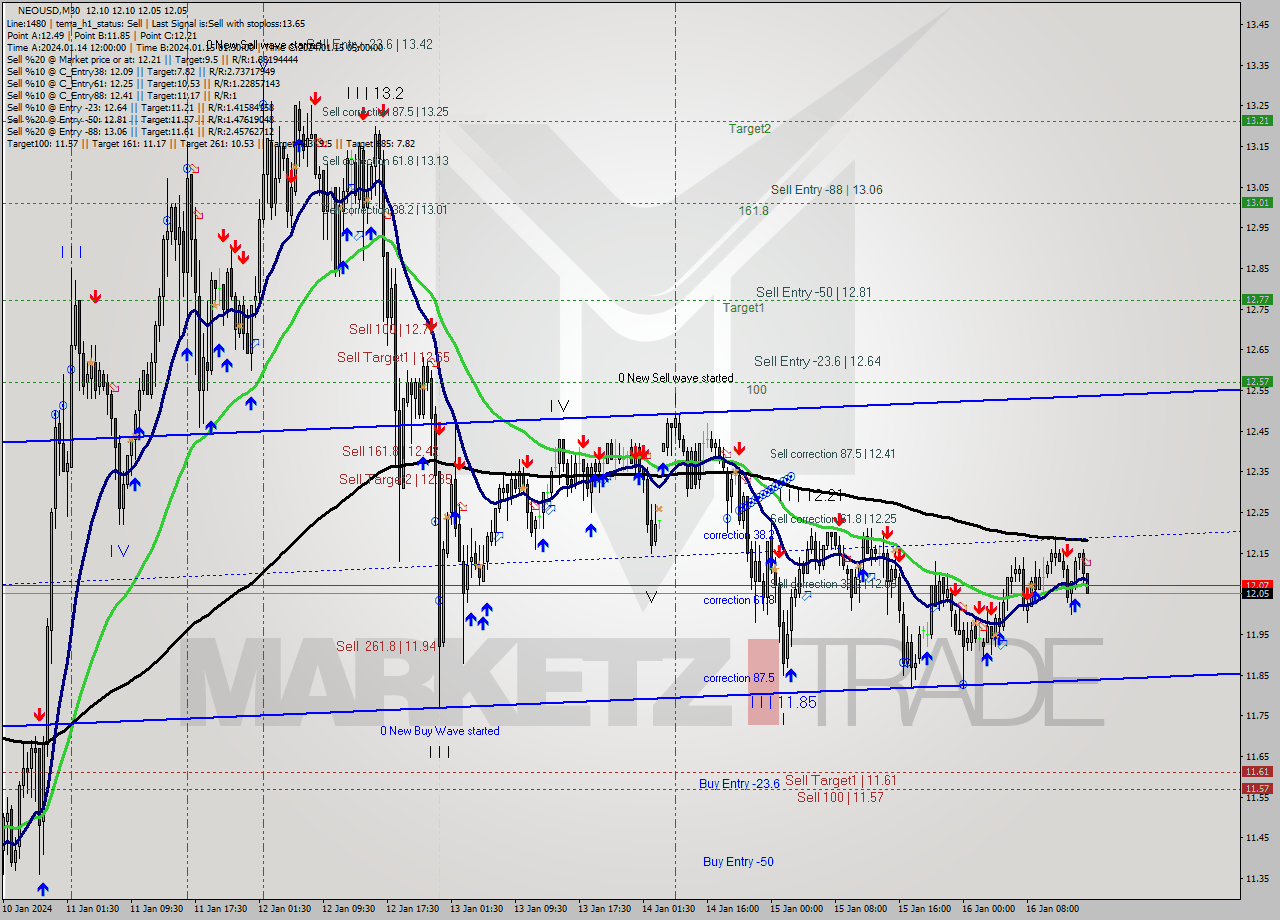Viewport: 1280px width, 920px height.
Task: Select the 'Sell 100 | 12.7' label
Action: coord(392,329)
